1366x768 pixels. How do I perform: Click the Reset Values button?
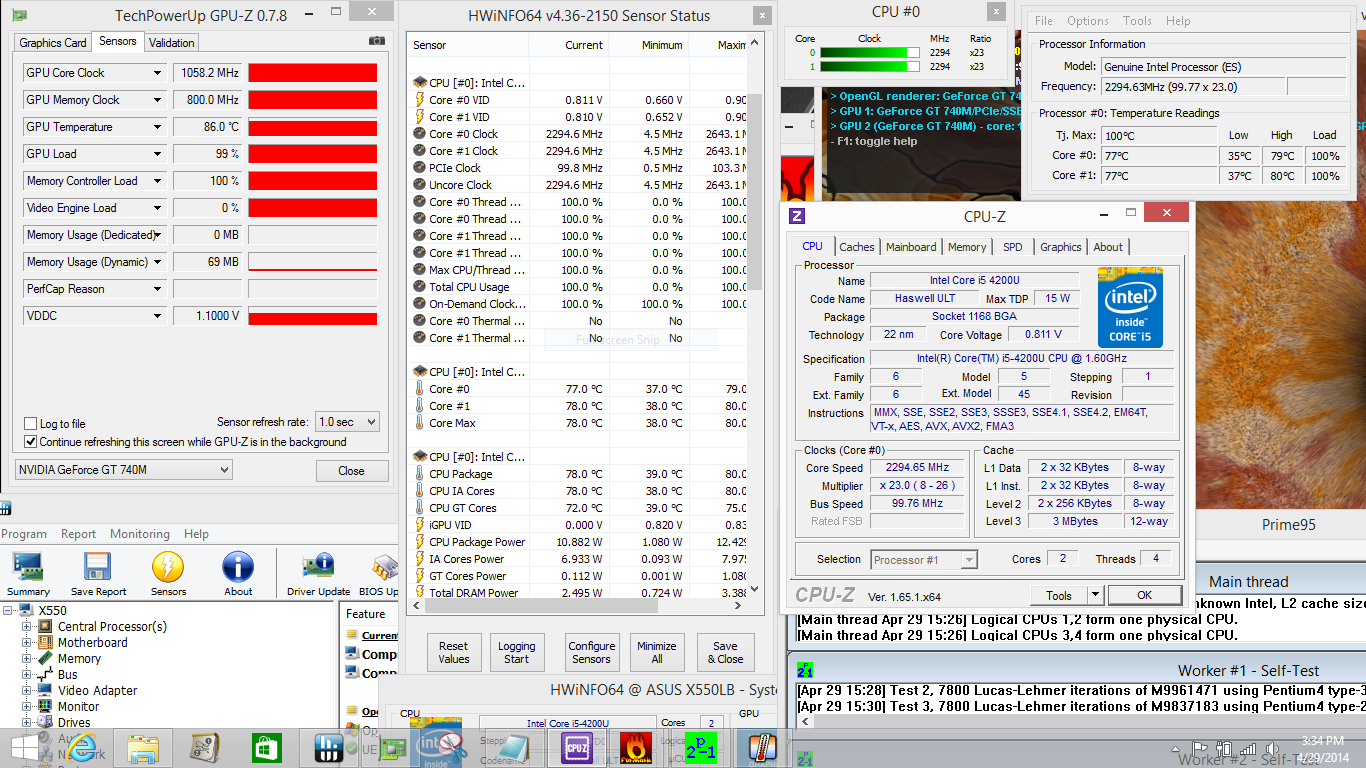454,653
